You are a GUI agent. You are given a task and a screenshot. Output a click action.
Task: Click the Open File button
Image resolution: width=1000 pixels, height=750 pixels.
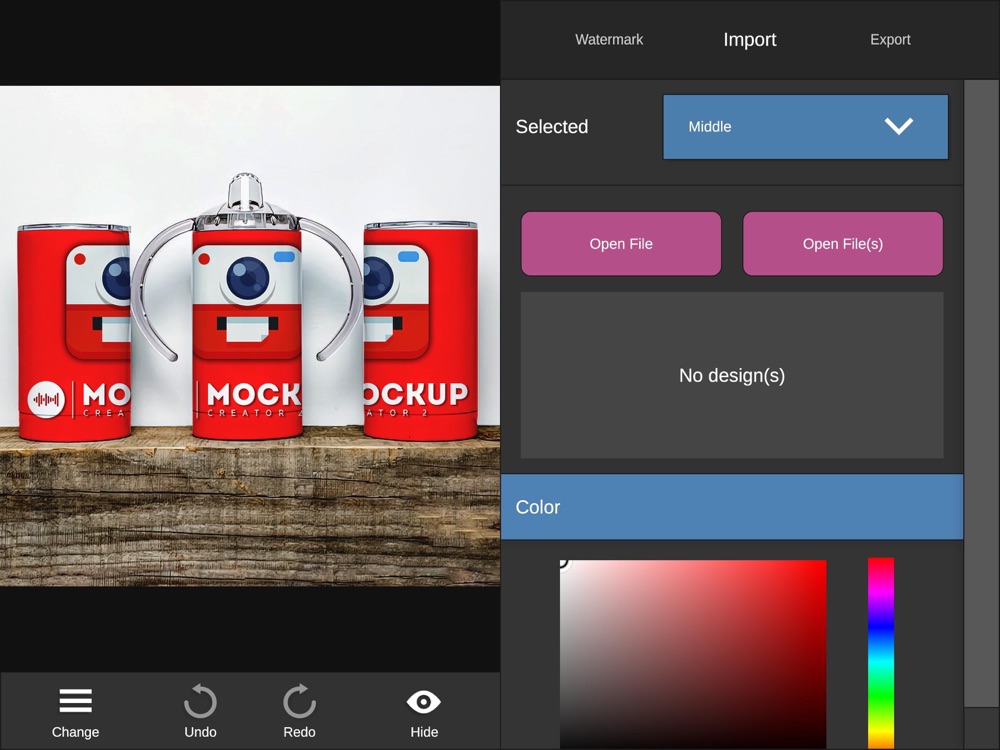pyautogui.click(x=621, y=244)
